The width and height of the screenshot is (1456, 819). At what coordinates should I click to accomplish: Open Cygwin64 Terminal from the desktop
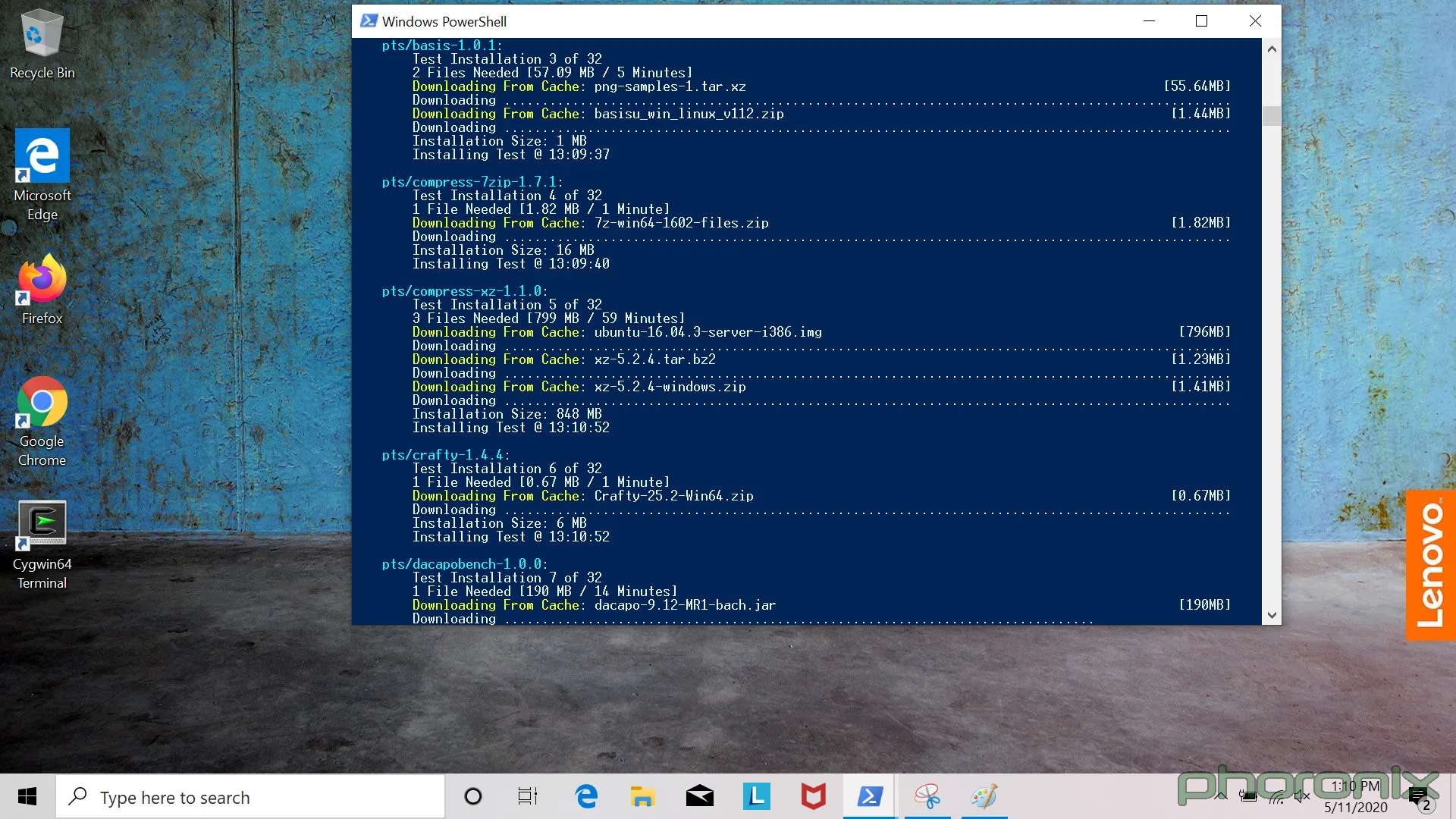point(42,525)
